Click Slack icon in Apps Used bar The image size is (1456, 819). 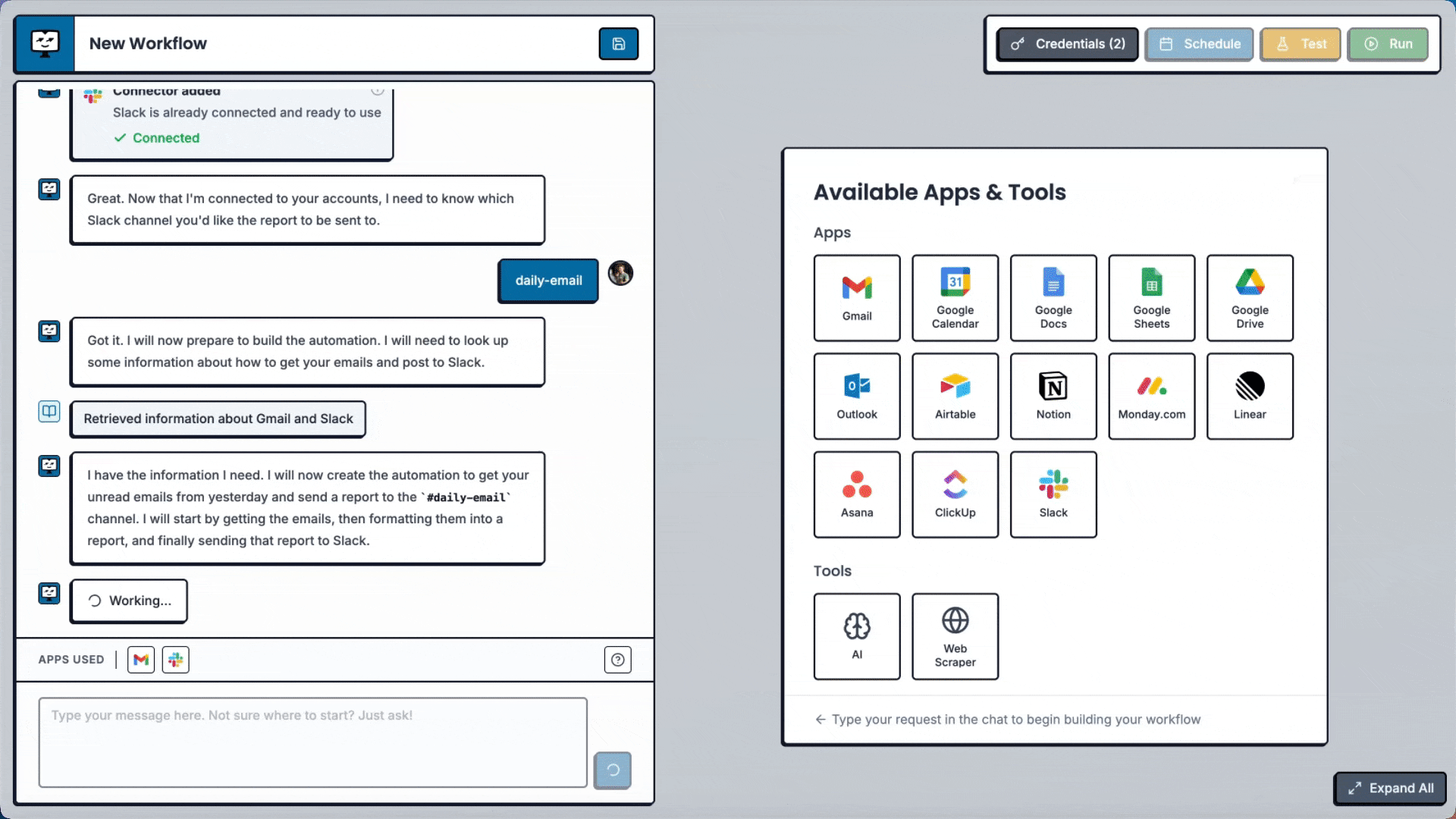(176, 660)
